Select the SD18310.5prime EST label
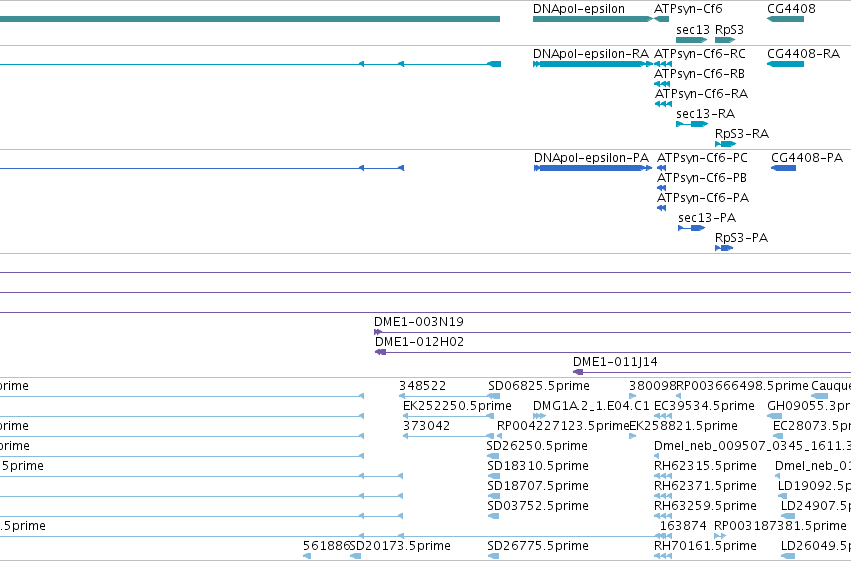Viewport: 851px width, 561px height. tap(538, 466)
